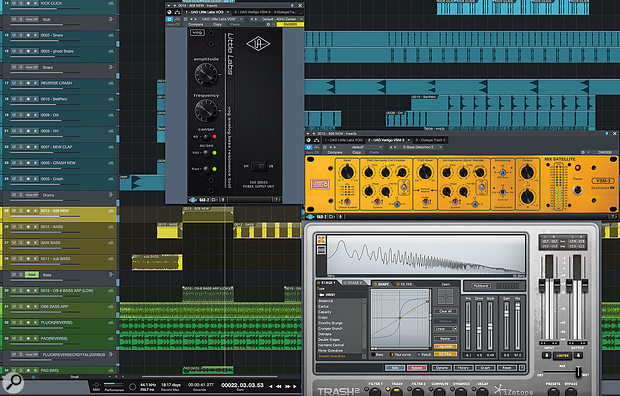Click the time position display in transport

242,385
